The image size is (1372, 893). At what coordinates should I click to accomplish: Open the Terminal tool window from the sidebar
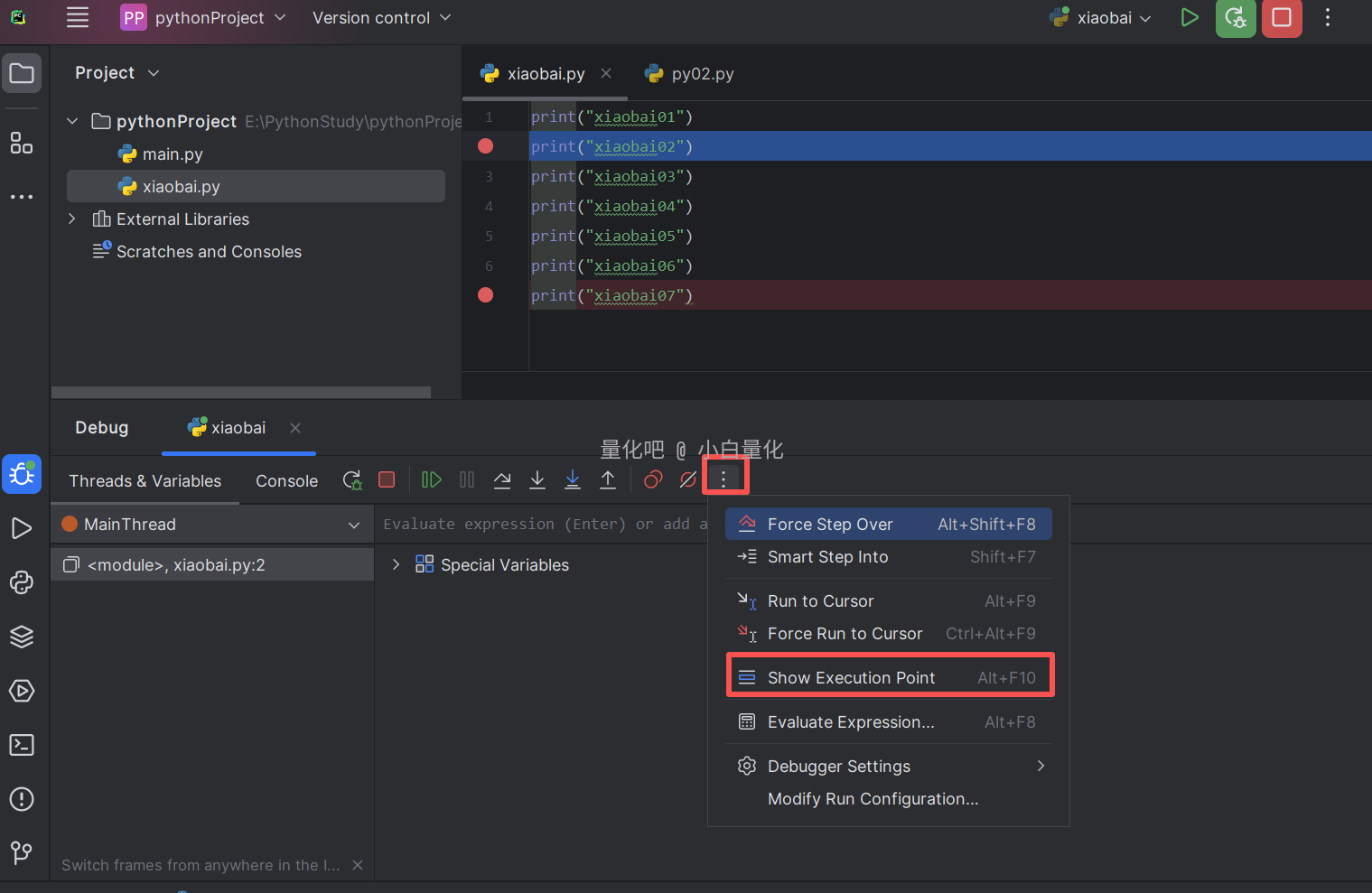[22, 745]
